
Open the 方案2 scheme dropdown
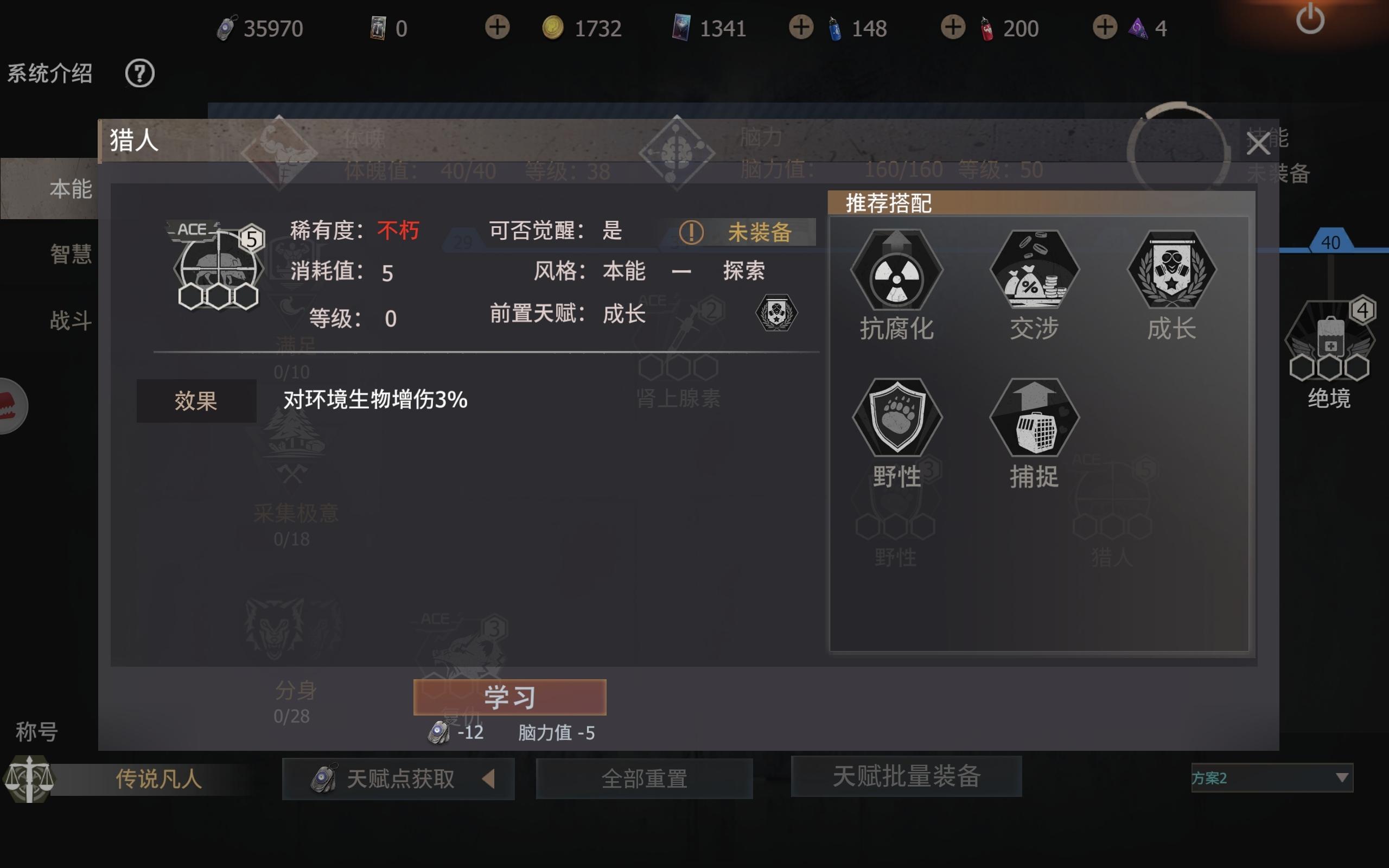(1272, 778)
